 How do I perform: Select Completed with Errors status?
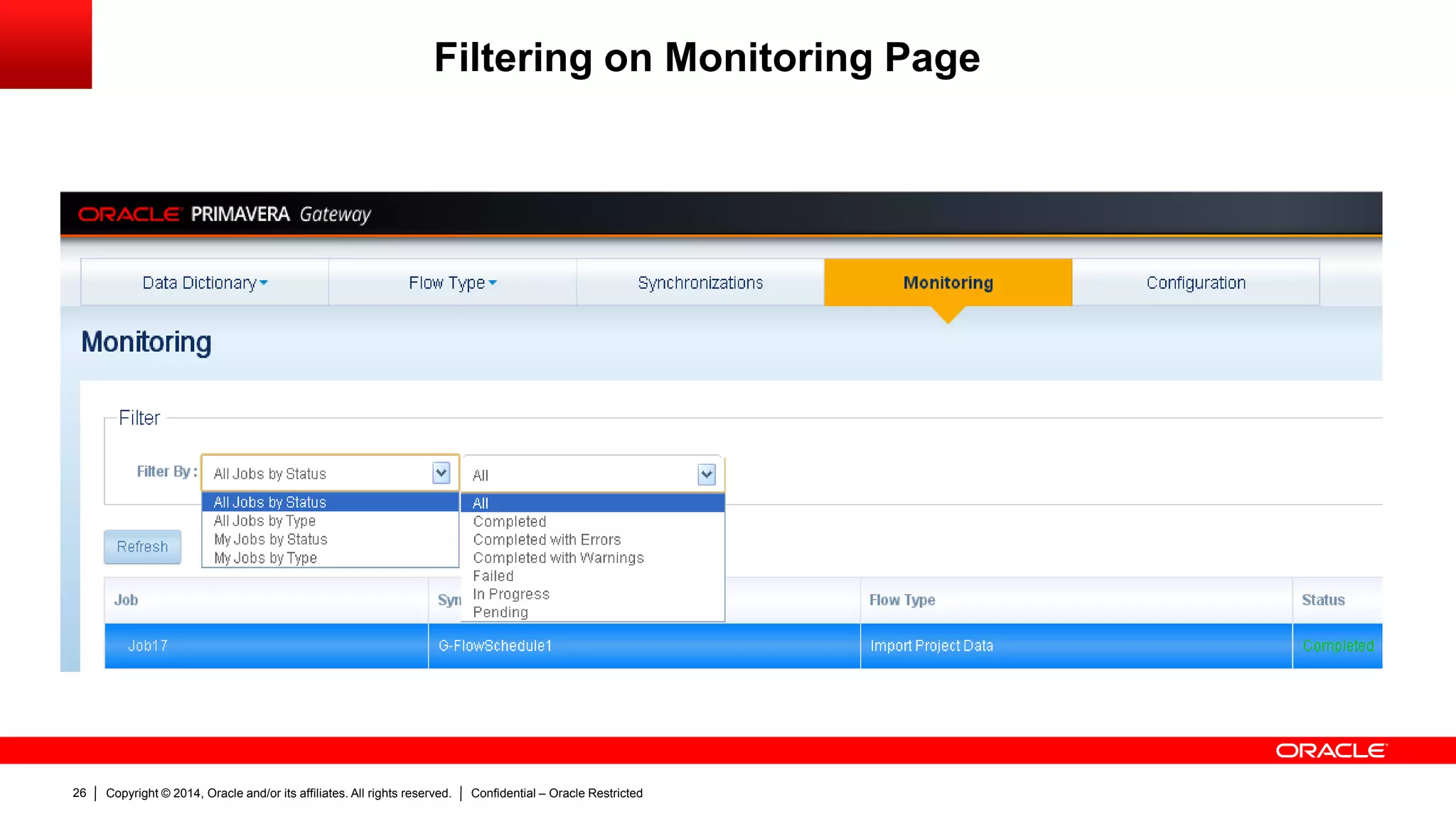pos(592,540)
